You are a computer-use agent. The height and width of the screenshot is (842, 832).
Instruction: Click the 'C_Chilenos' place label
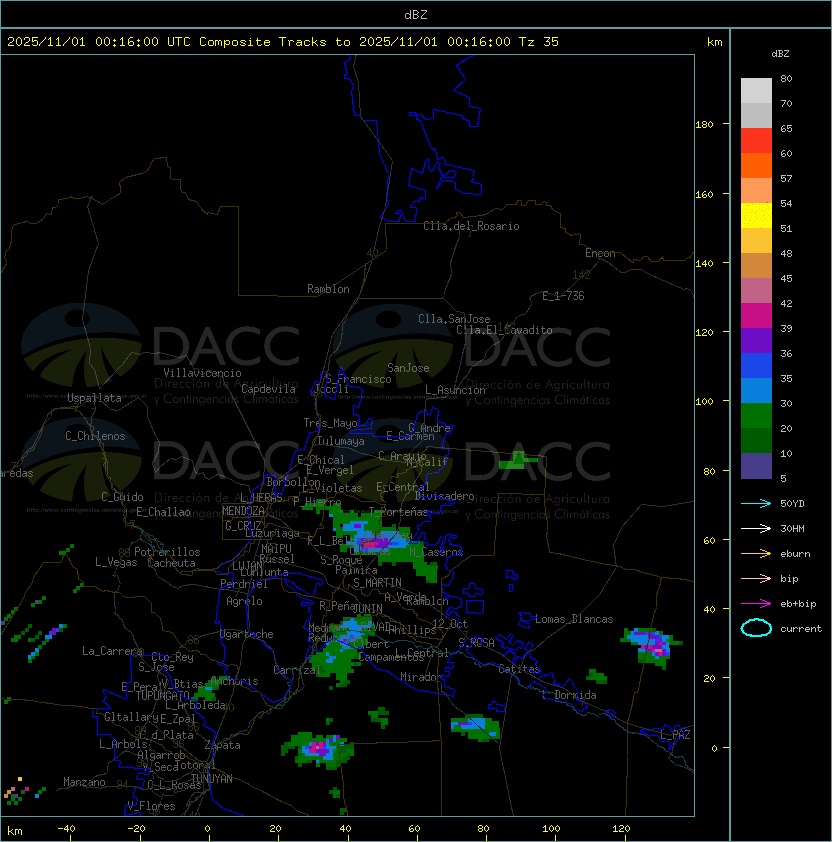[x=95, y=436]
